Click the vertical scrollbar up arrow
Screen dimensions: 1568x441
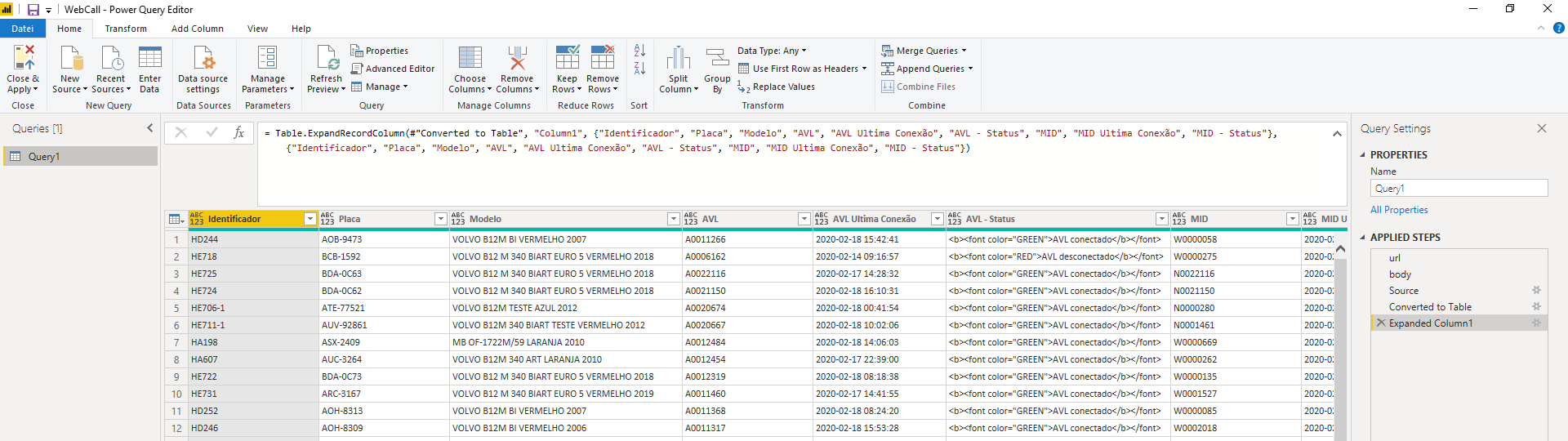click(1340, 249)
